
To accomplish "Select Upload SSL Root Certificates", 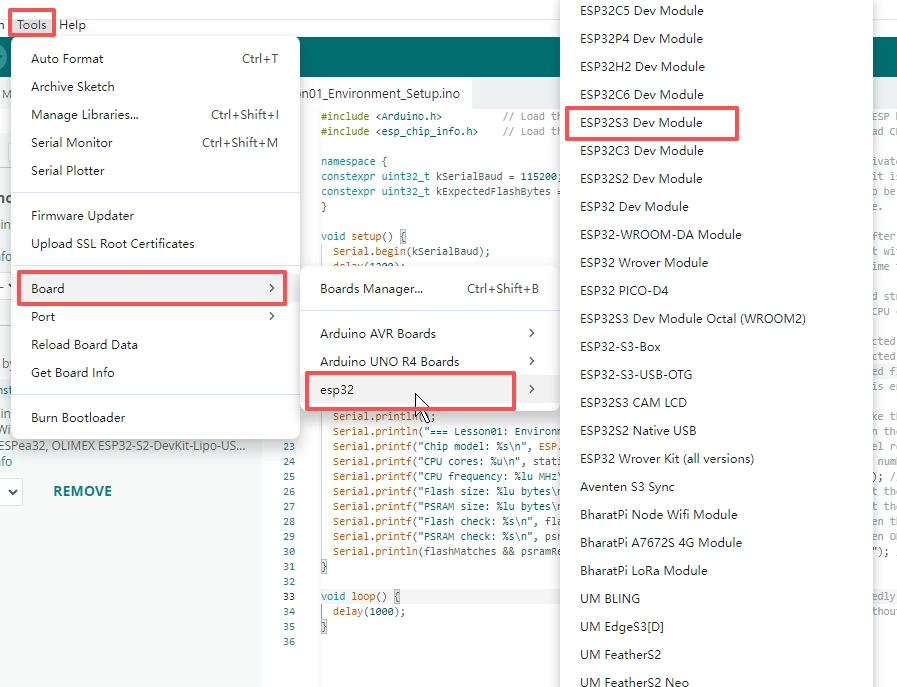I will coord(155,244).
